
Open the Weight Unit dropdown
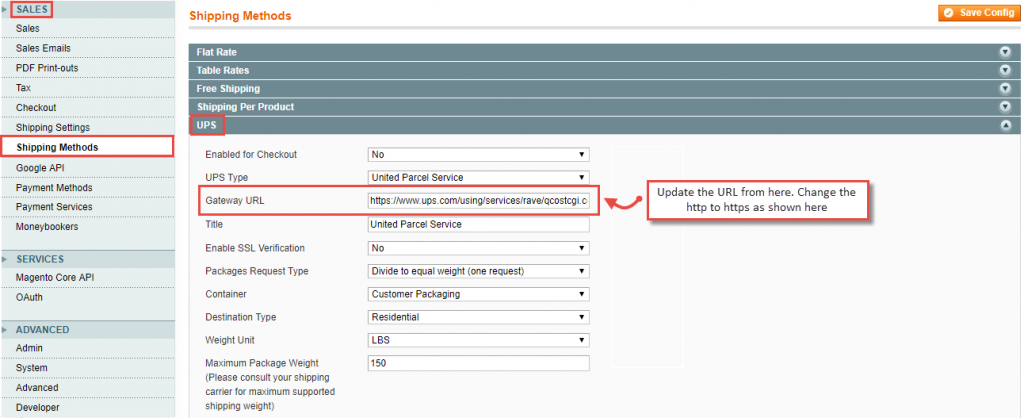(479, 340)
